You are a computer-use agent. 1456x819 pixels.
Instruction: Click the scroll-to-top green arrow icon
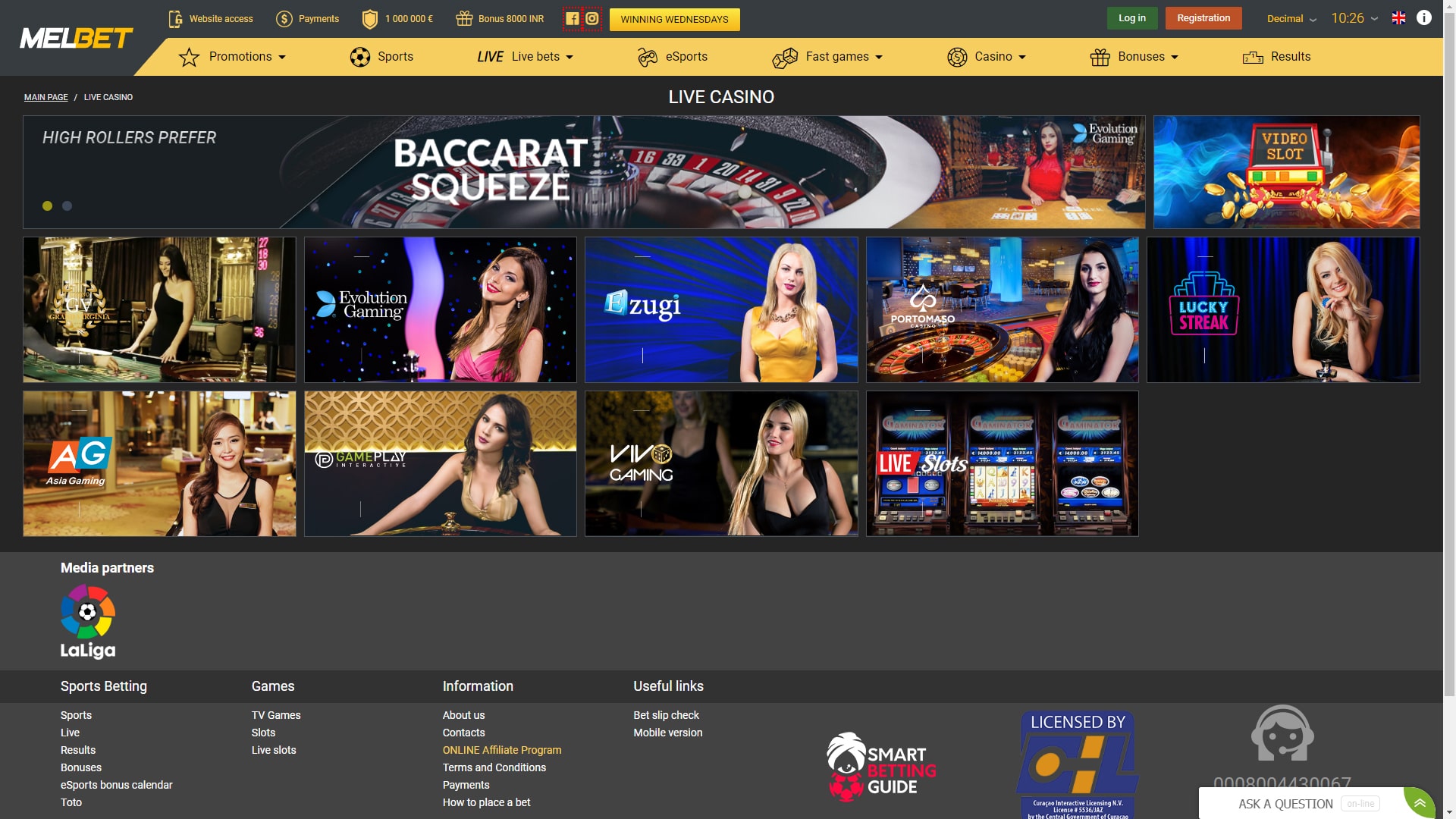click(x=1420, y=802)
